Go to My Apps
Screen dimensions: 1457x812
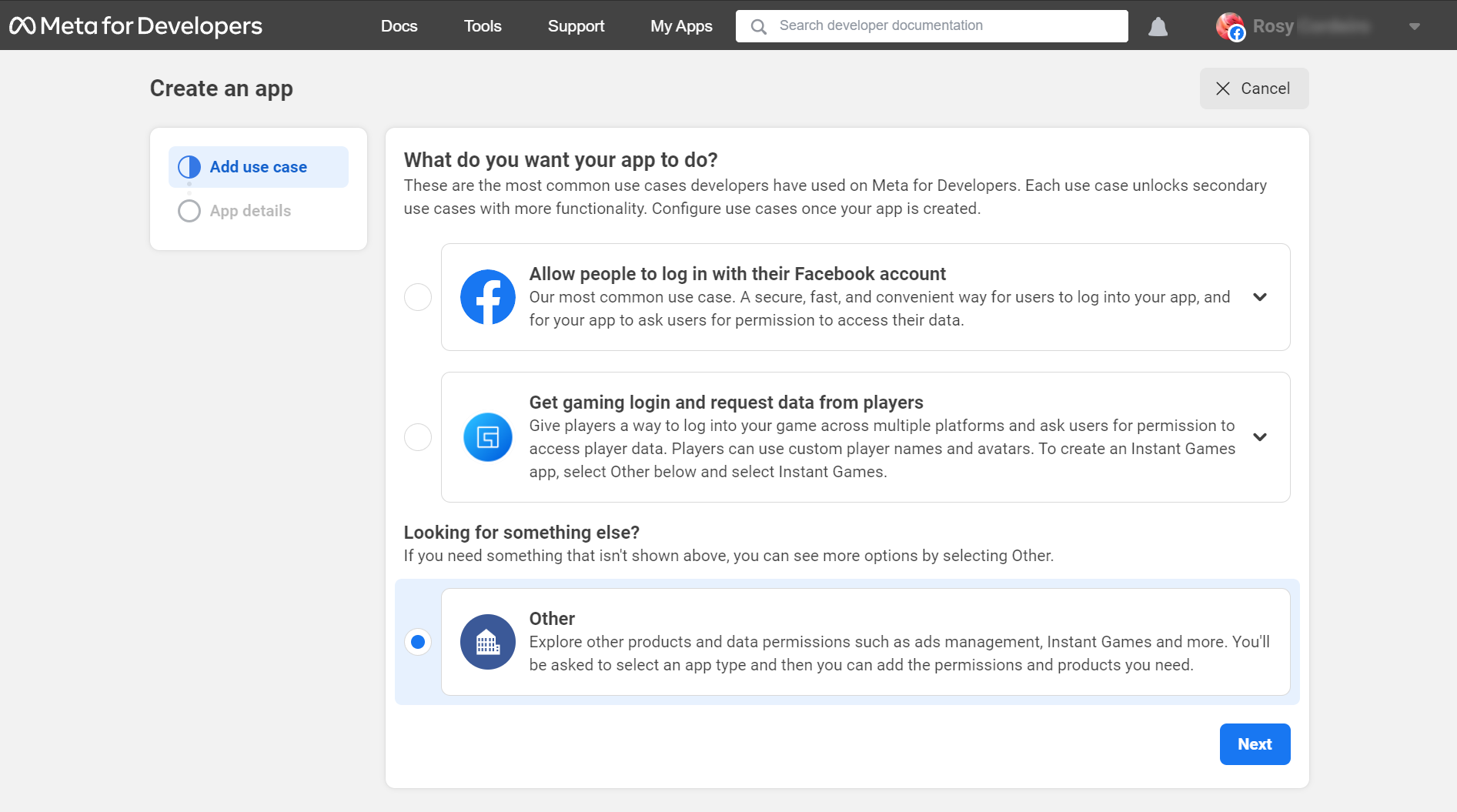click(680, 25)
